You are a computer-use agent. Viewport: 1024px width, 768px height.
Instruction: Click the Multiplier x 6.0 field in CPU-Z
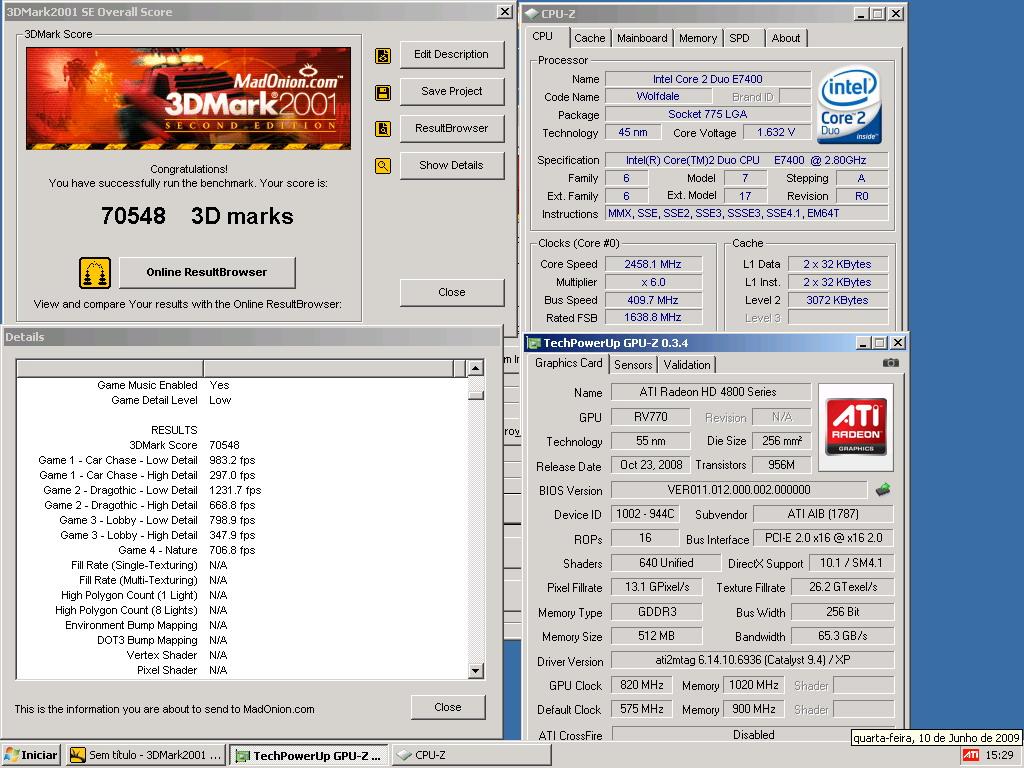click(x=653, y=282)
